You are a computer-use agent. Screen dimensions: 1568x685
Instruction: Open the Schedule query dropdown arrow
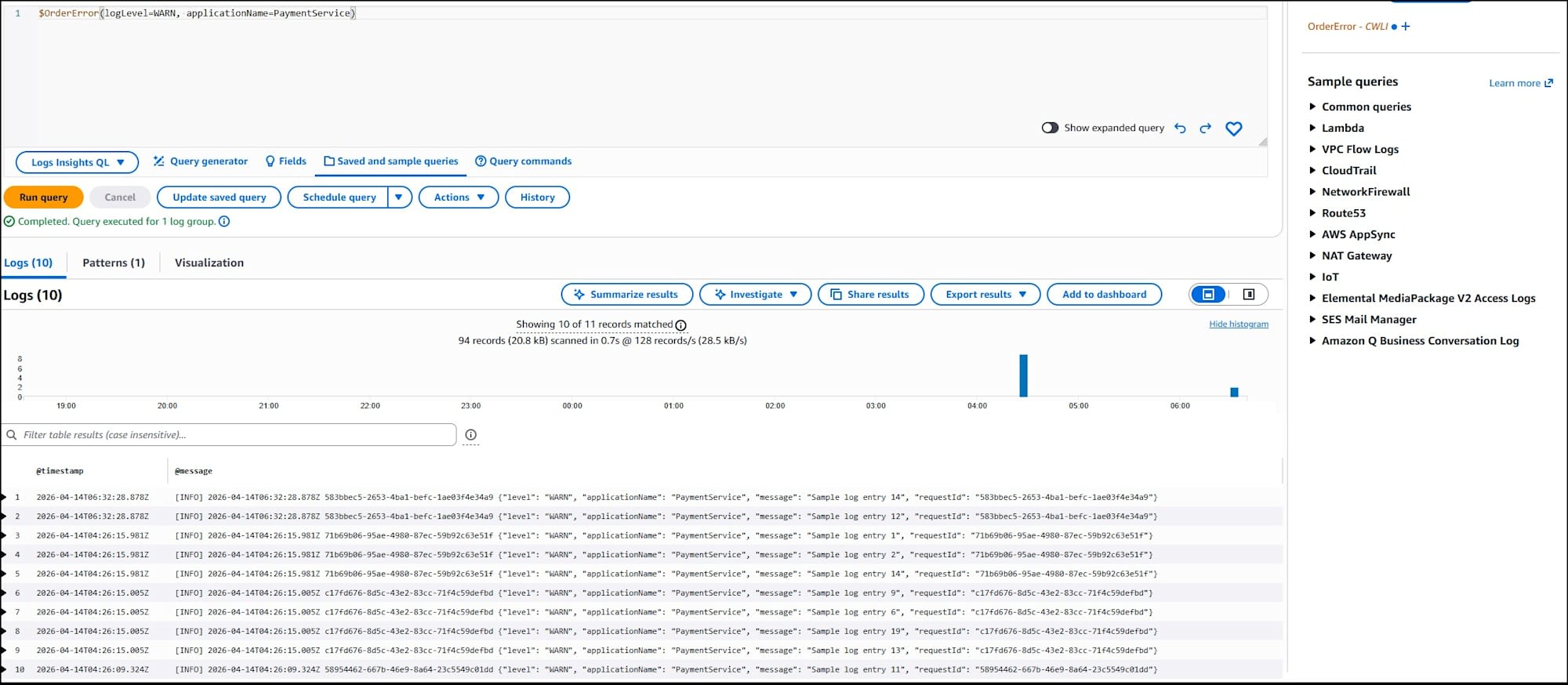coord(399,198)
